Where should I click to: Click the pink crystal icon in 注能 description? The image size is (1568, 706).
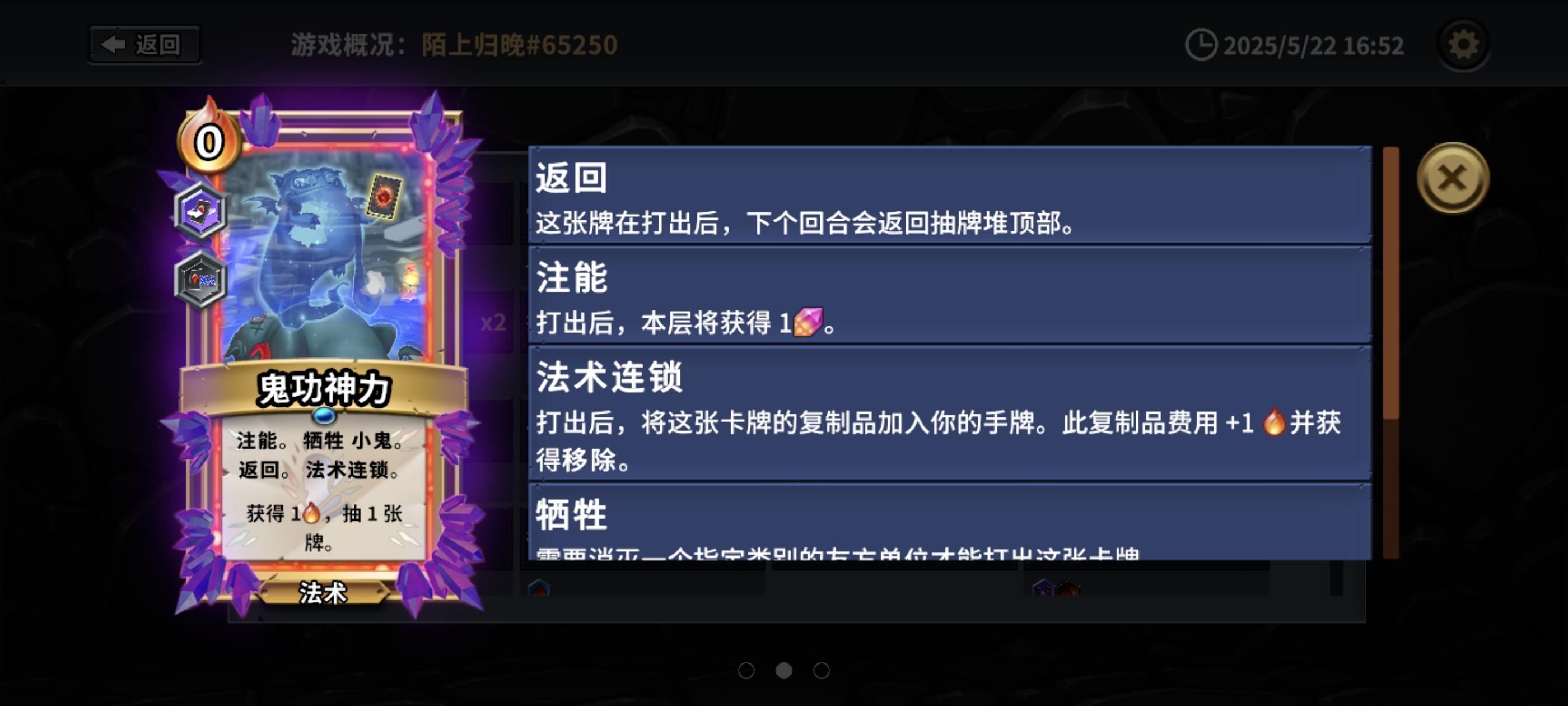point(808,322)
